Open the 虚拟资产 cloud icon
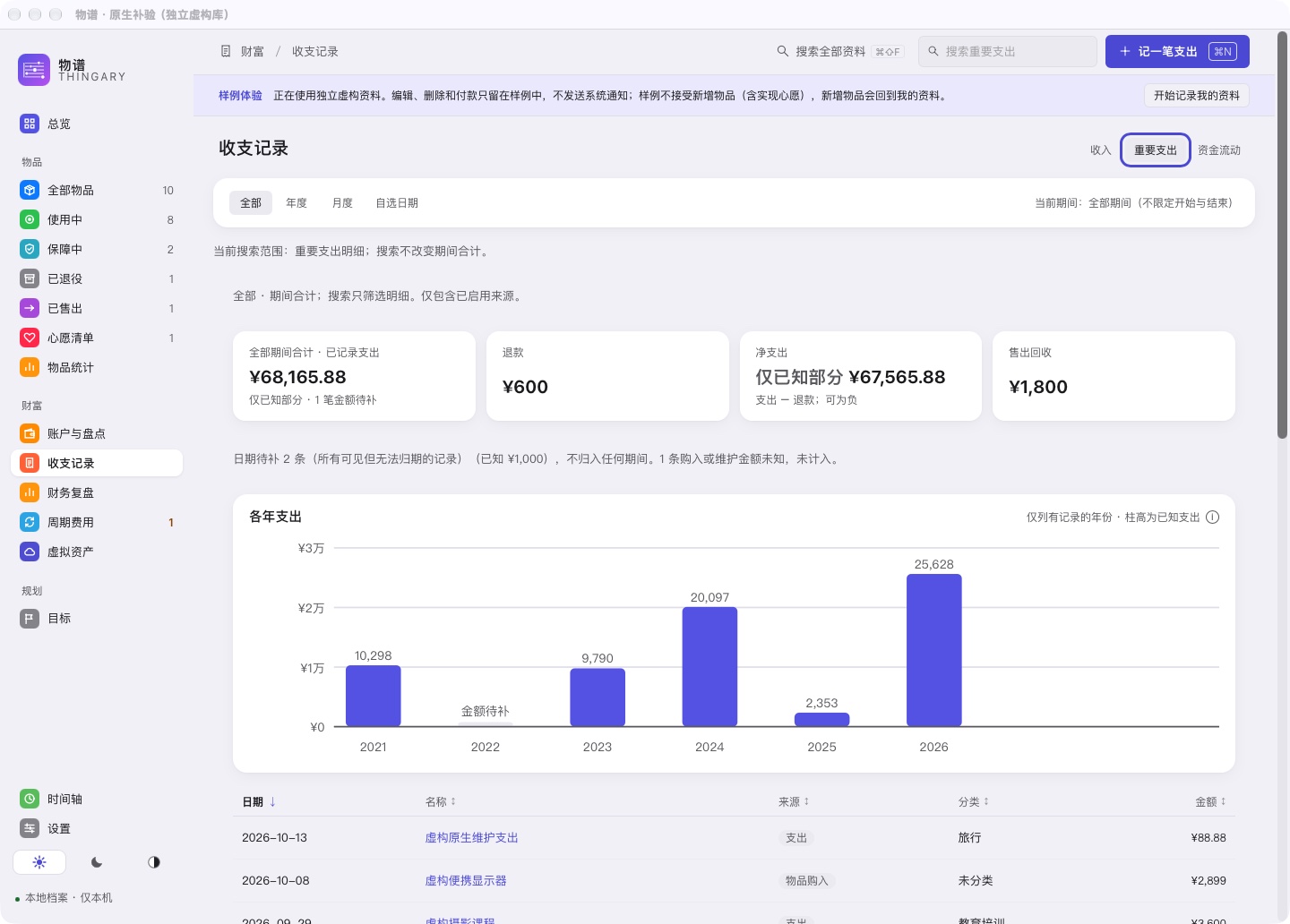Image resolution: width=1290 pixels, height=924 pixels. (x=30, y=552)
